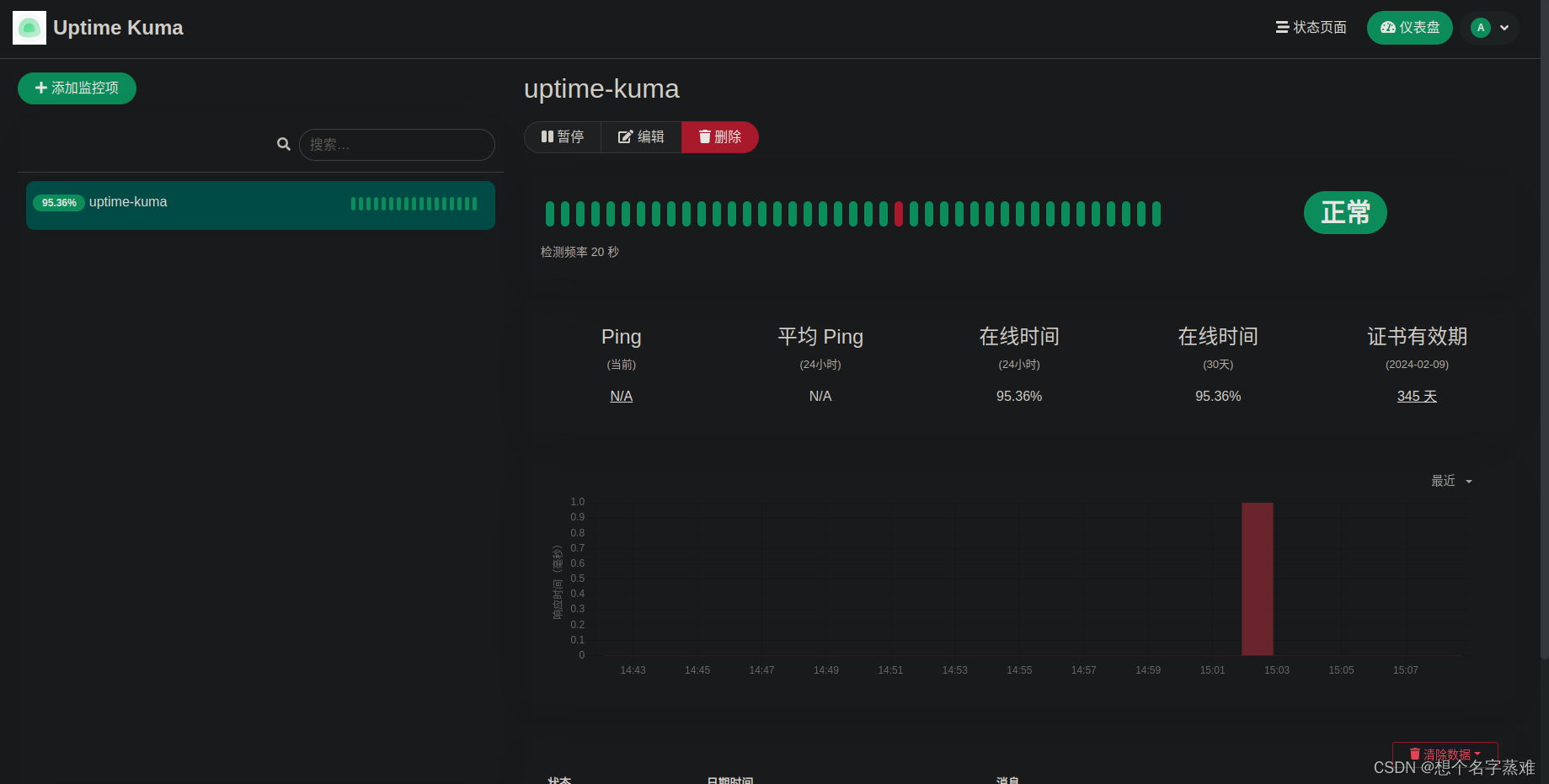Click the 15:03 time label on chart

1277,670
